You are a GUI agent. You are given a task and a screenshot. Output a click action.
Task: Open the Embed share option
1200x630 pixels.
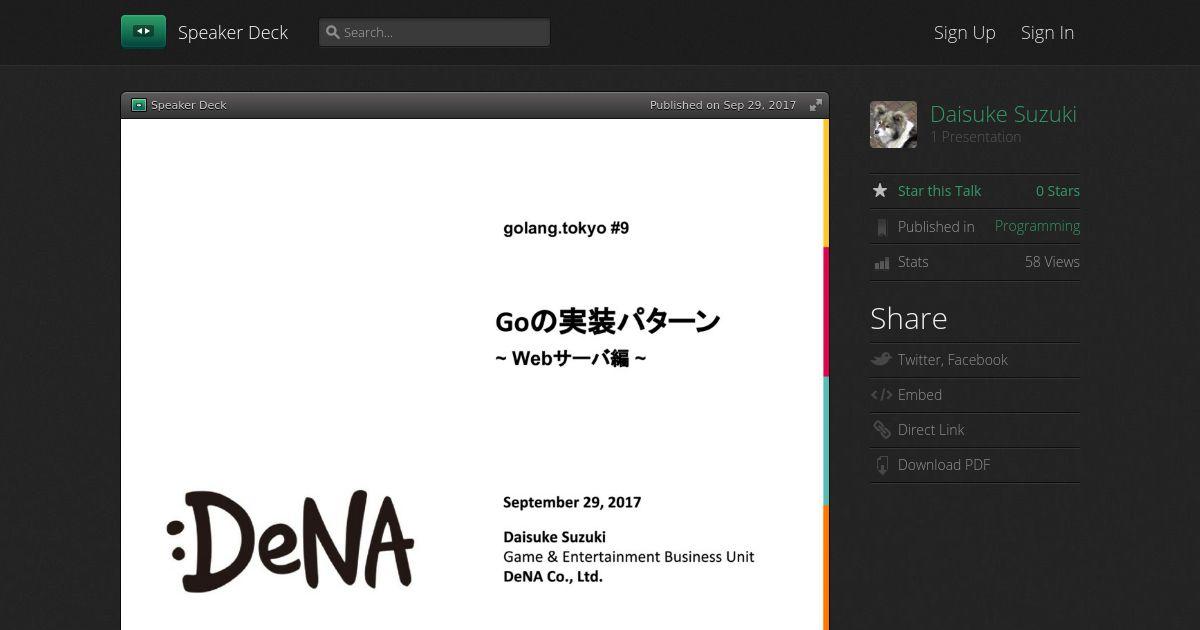coord(920,395)
